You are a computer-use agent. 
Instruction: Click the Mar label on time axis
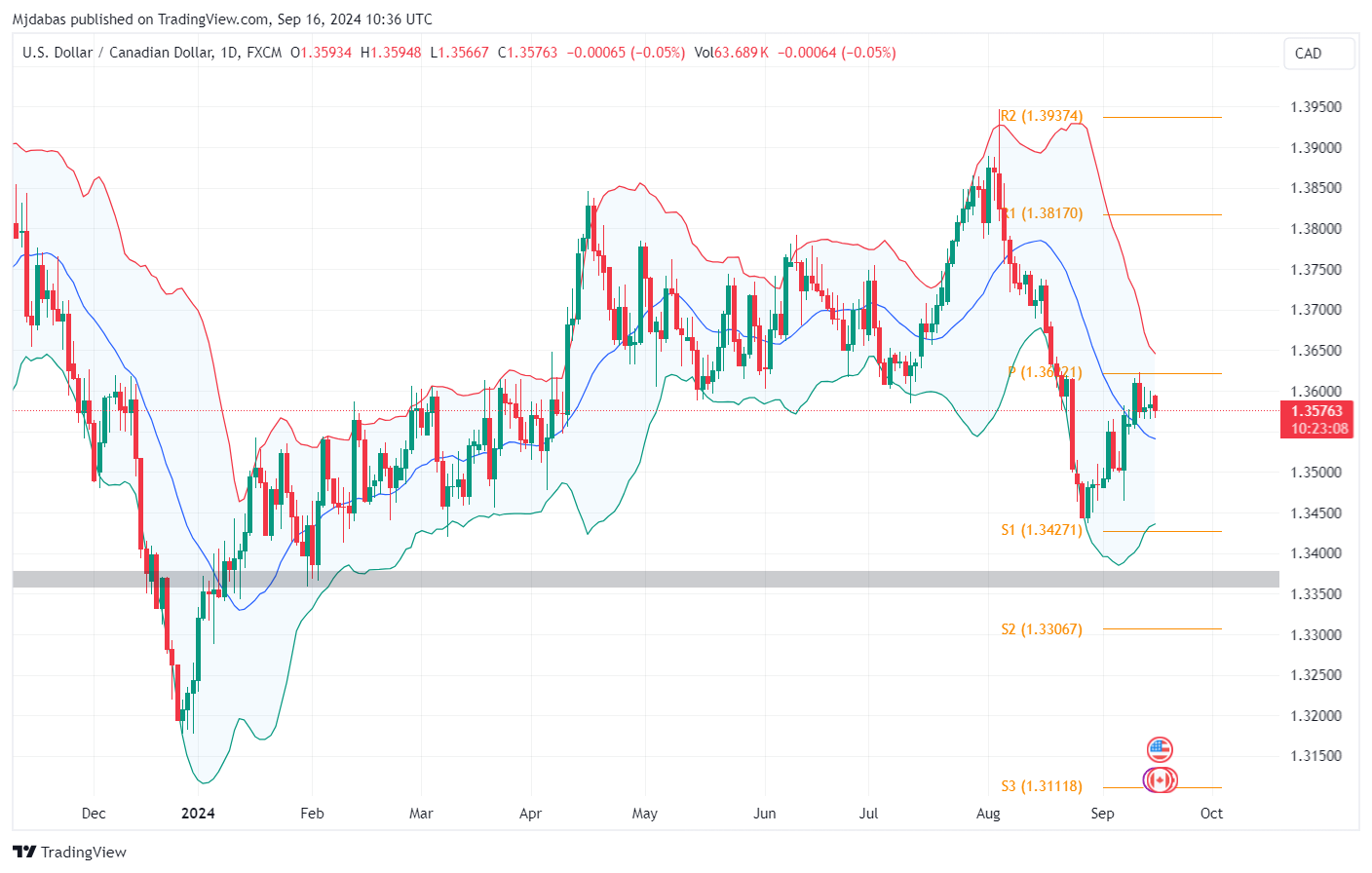(x=421, y=814)
